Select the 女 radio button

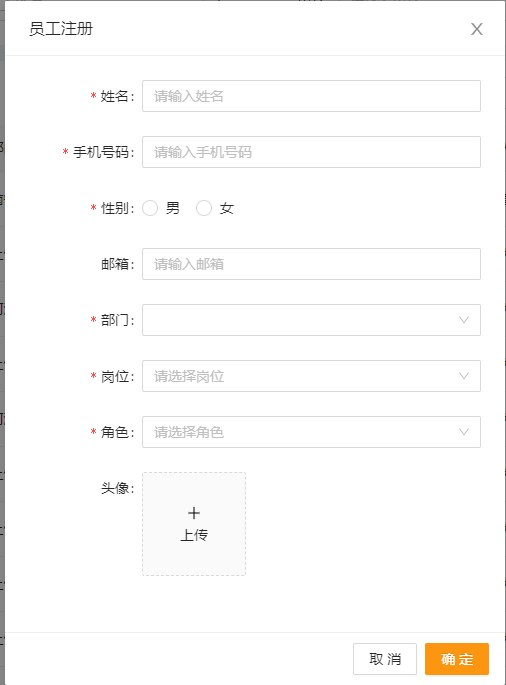[x=204, y=208]
